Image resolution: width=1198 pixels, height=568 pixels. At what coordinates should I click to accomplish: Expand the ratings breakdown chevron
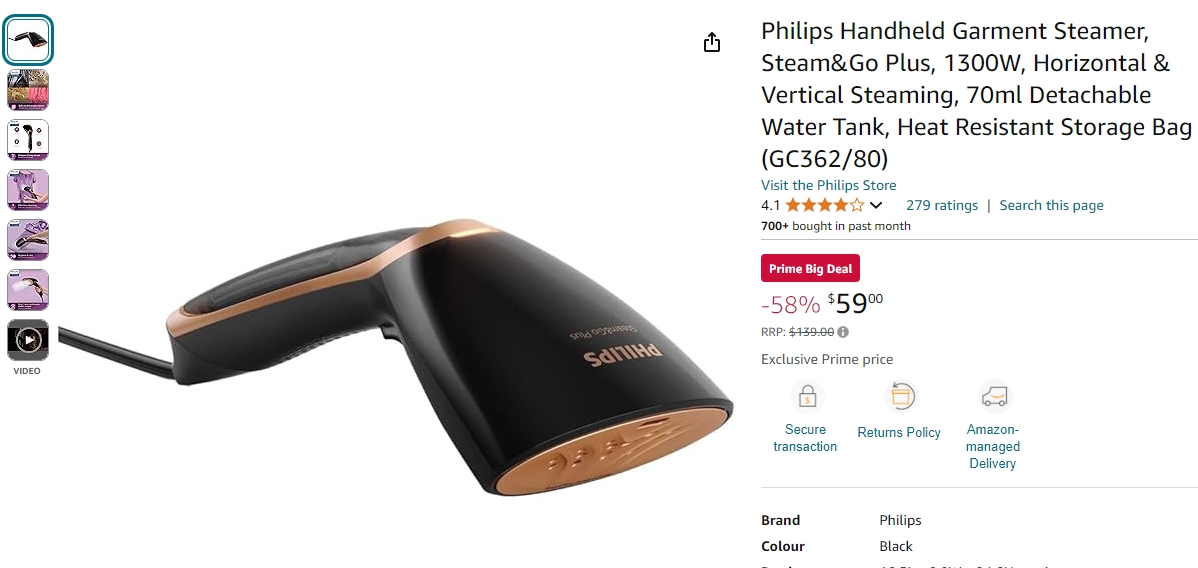tap(876, 205)
